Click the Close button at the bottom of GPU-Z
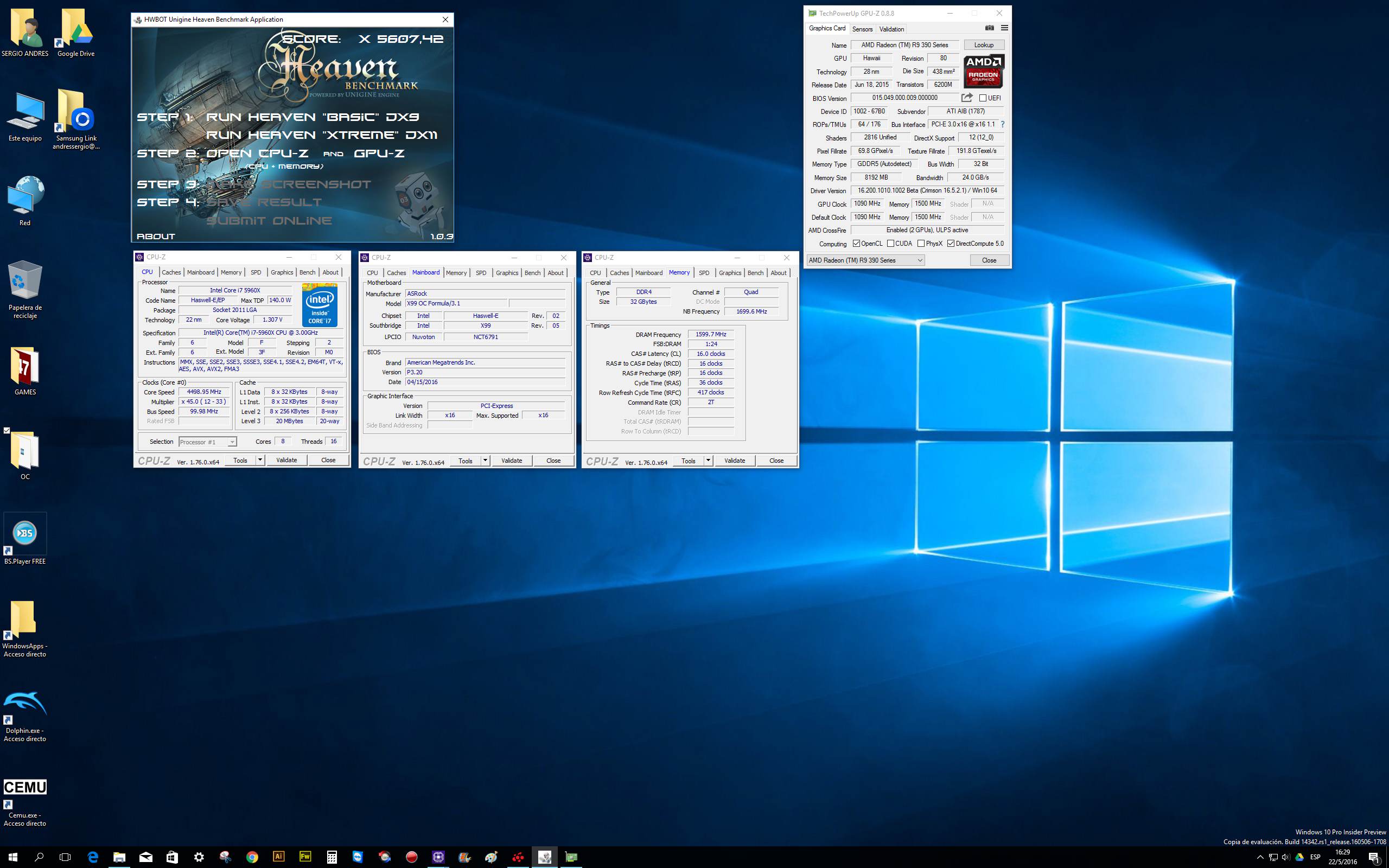This screenshot has width=1389, height=868. pyautogui.click(x=989, y=260)
